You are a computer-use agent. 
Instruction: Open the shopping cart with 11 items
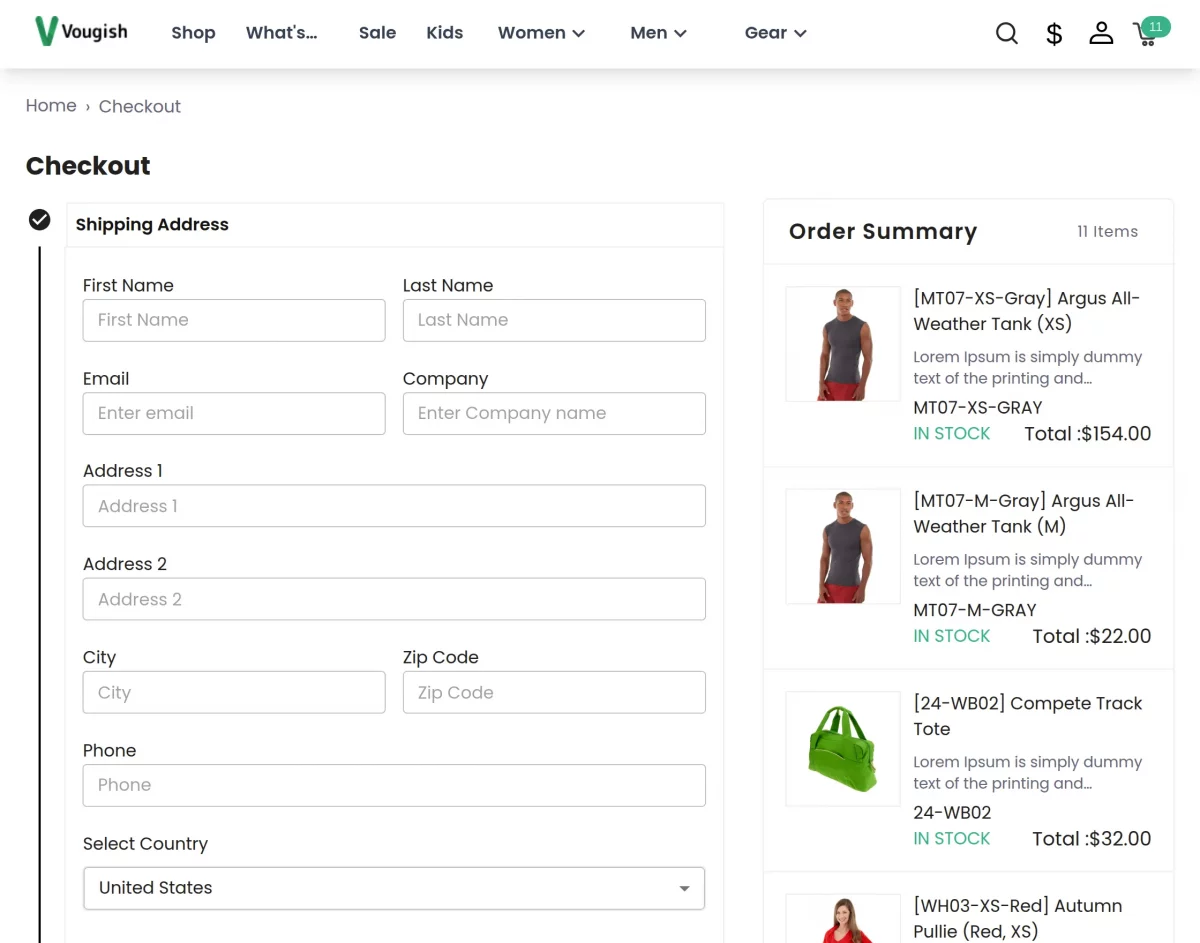[x=1149, y=32]
